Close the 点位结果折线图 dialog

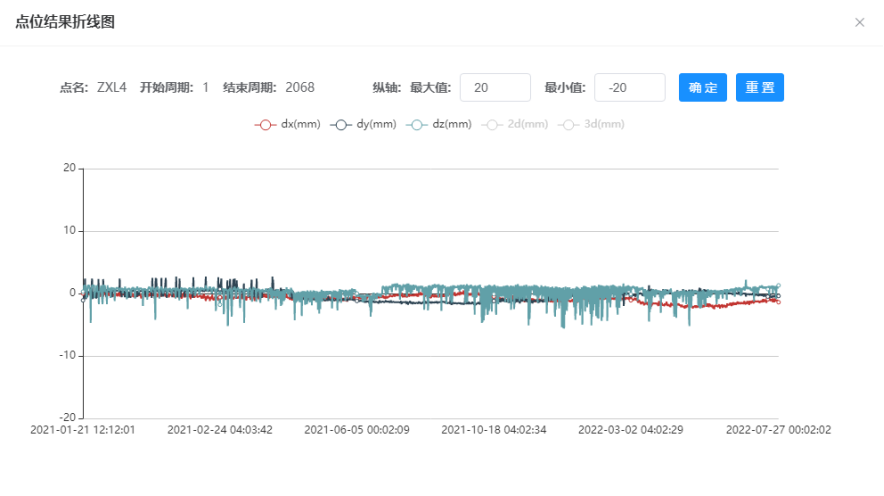click(x=859, y=23)
